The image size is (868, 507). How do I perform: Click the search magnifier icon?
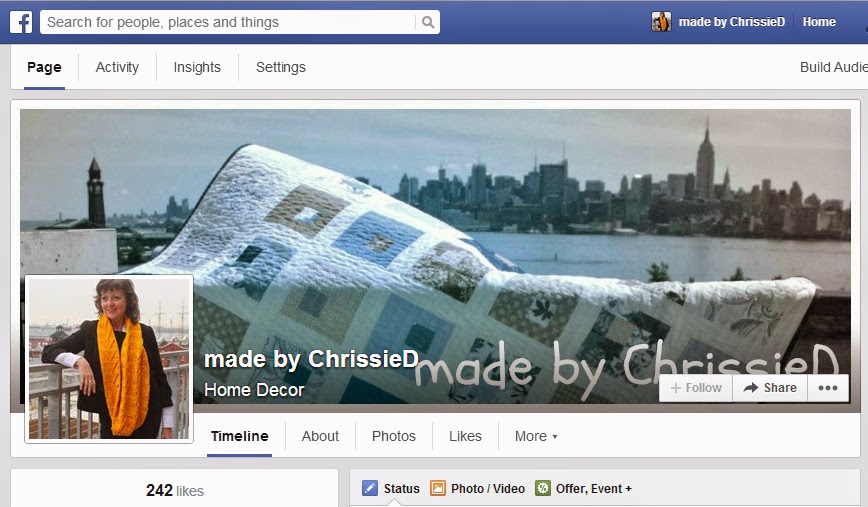point(428,22)
